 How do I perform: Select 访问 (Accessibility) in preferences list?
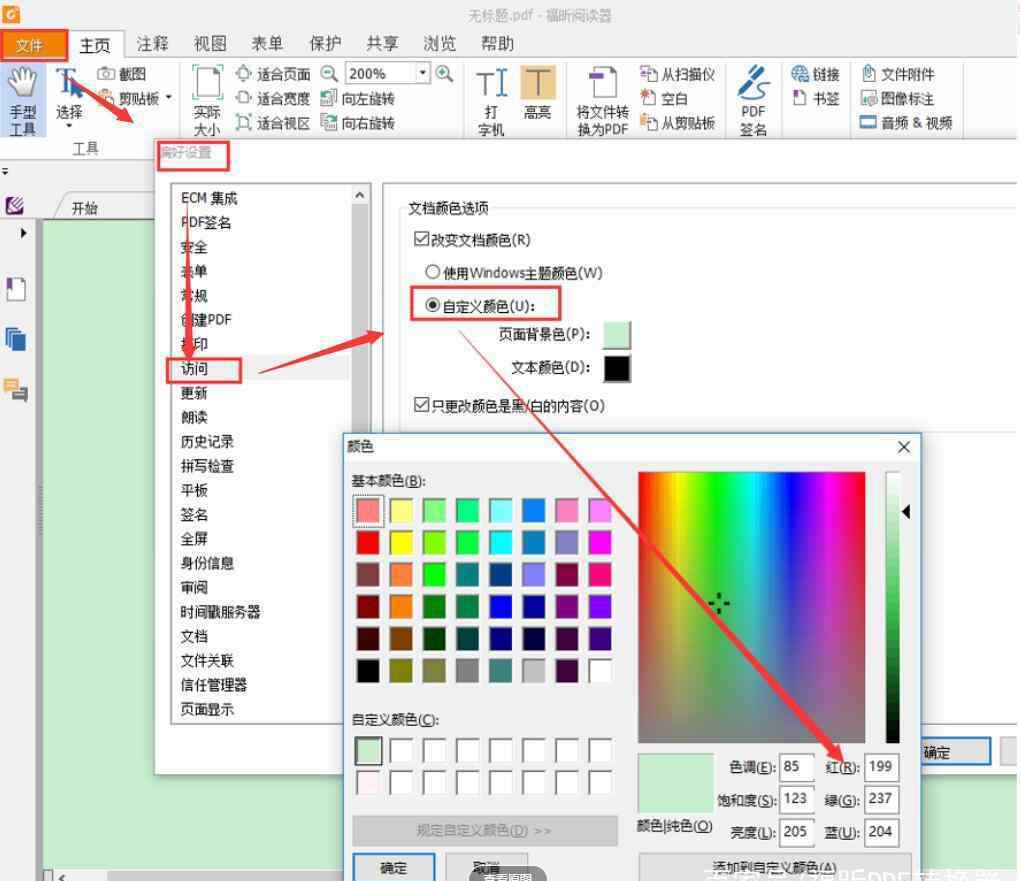[x=195, y=368]
